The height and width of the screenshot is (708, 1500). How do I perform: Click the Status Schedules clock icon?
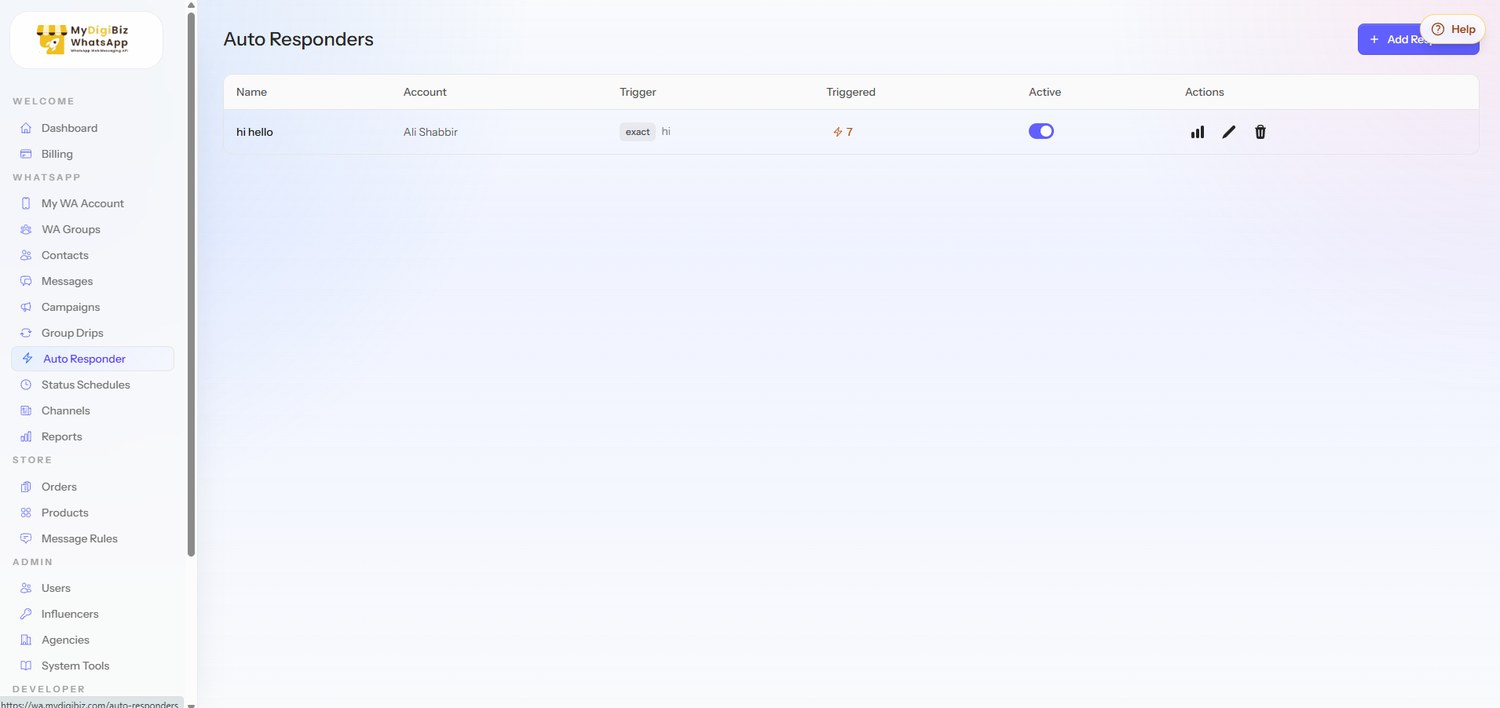tap(26, 385)
